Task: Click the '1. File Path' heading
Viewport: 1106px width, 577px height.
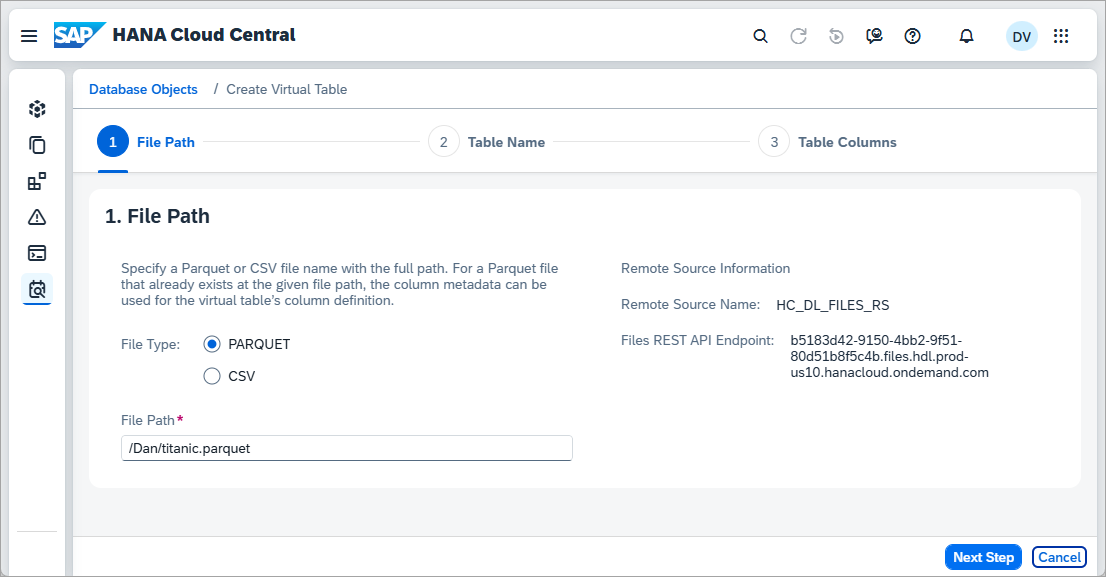Action: (157, 216)
